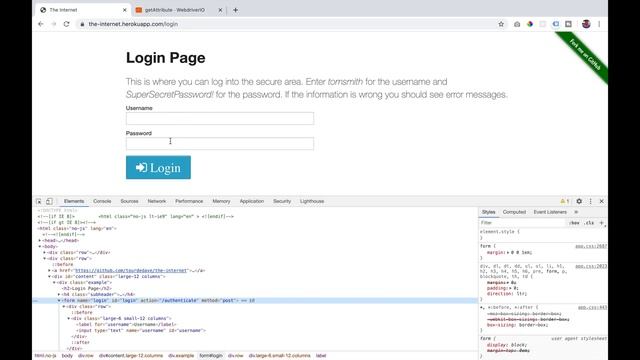640x360 pixels.
Task: Click div.example in the breadcrumb bar
Action: coord(181,356)
